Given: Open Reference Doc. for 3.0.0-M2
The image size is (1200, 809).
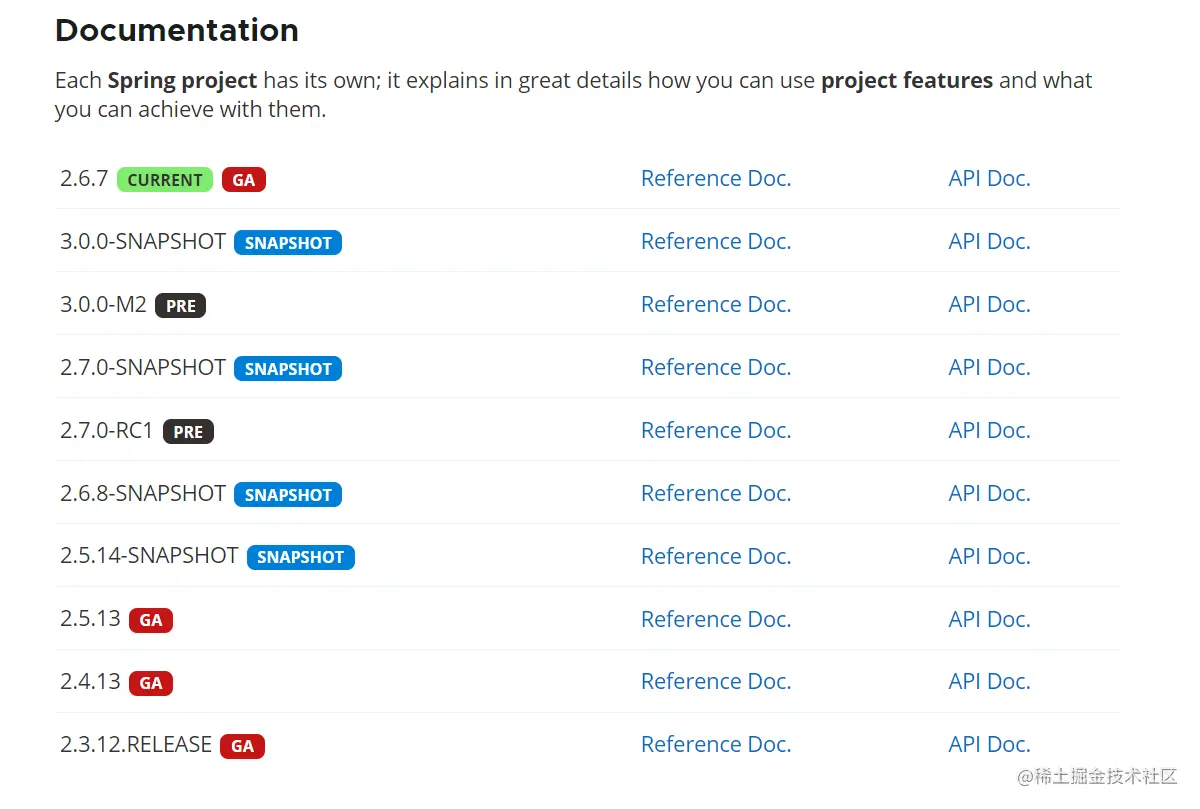Looking at the screenshot, I should (x=716, y=305).
